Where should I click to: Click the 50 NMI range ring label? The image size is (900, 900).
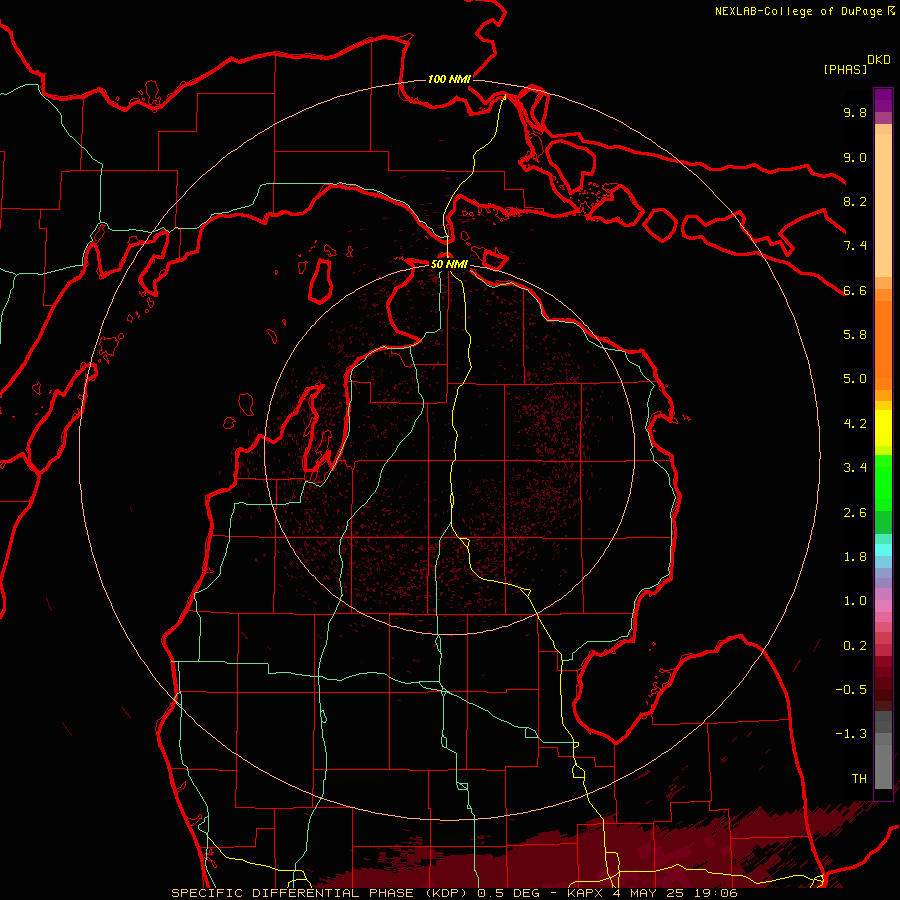coord(449,264)
